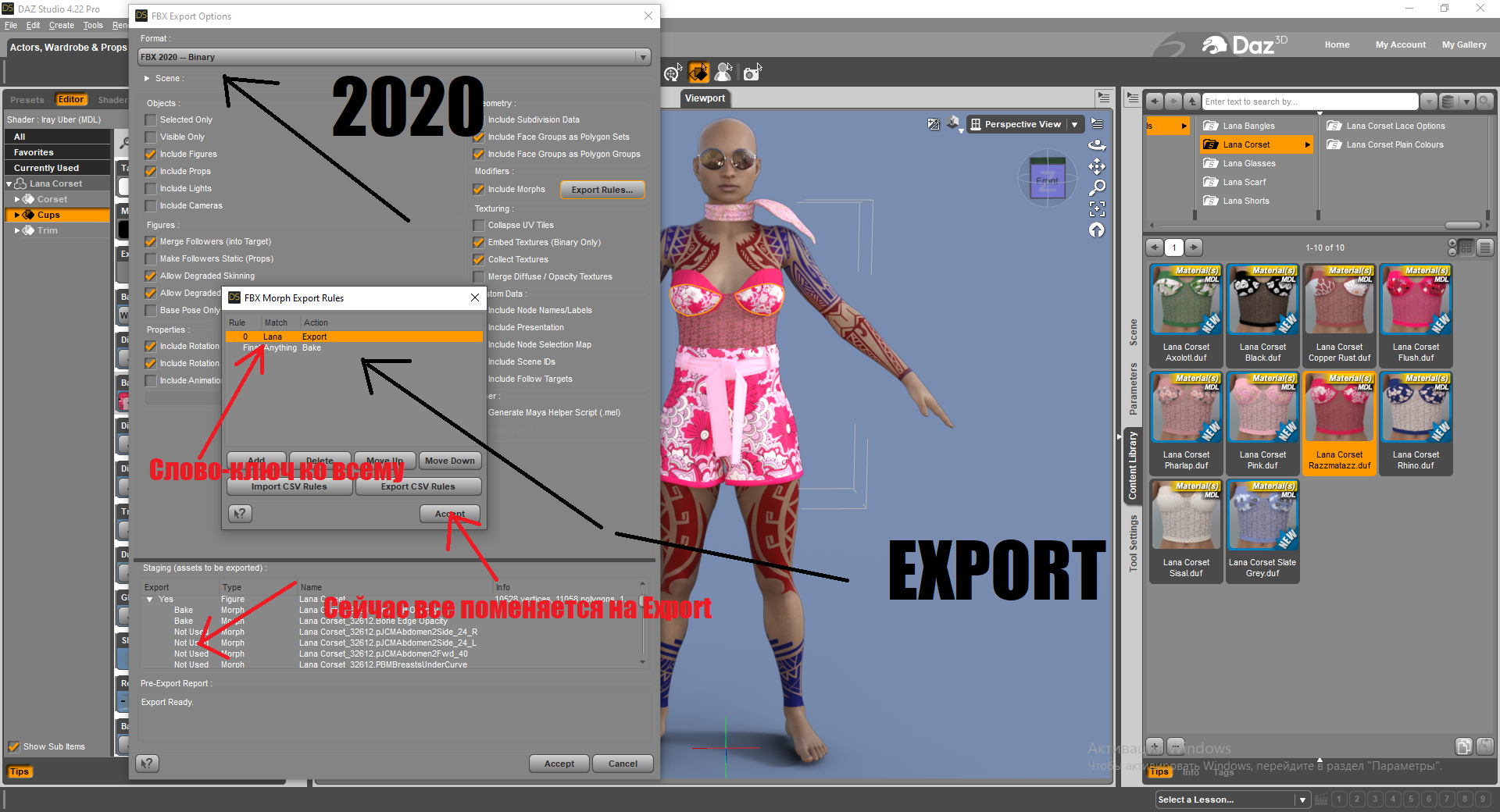The height and width of the screenshot is (812, 1500).
Task: Expand the Trim surface node
Action: tap(17, 231)
